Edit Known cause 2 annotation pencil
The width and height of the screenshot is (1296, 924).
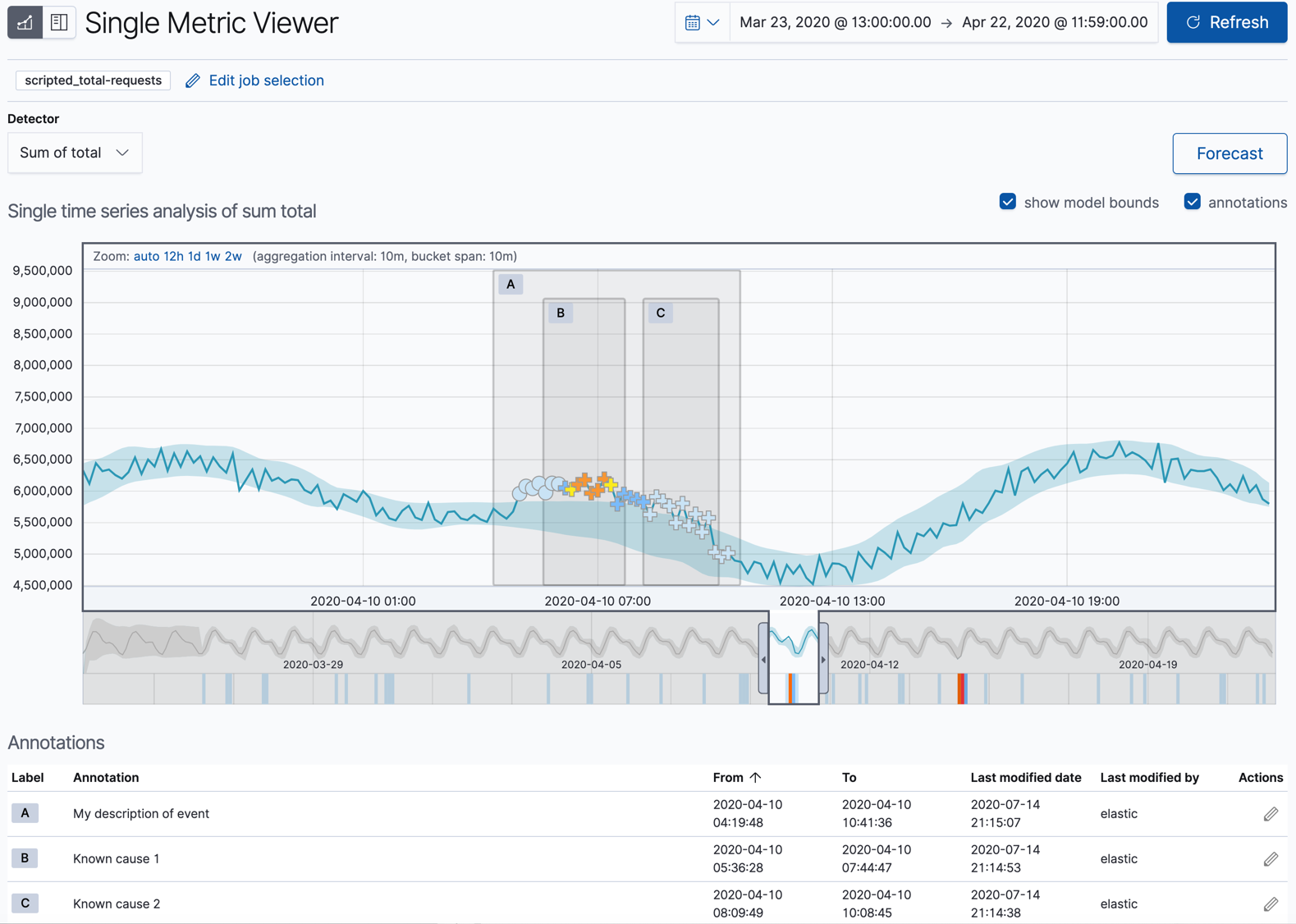[1270, 903]
